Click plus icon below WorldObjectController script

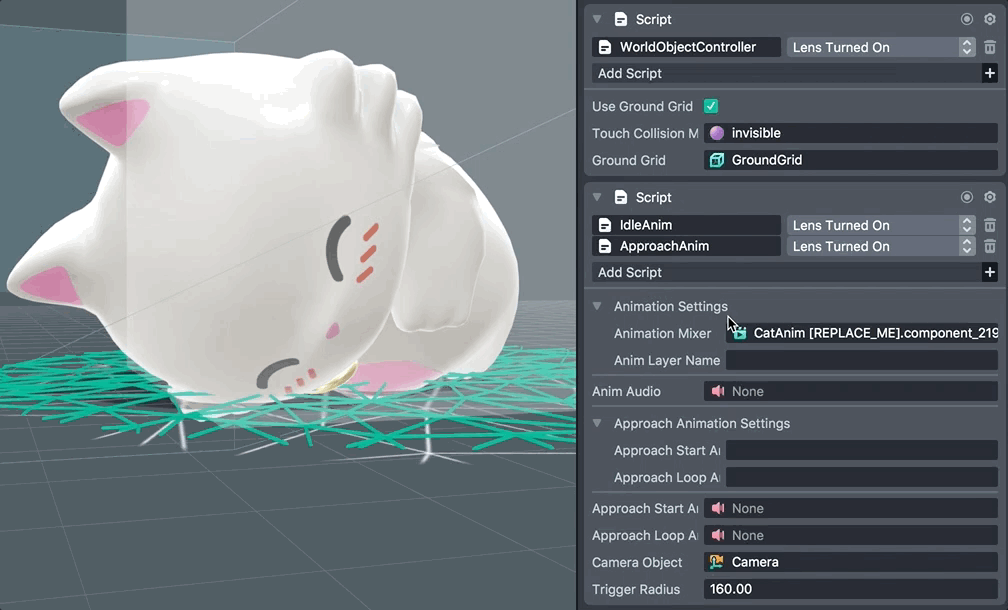989,73
